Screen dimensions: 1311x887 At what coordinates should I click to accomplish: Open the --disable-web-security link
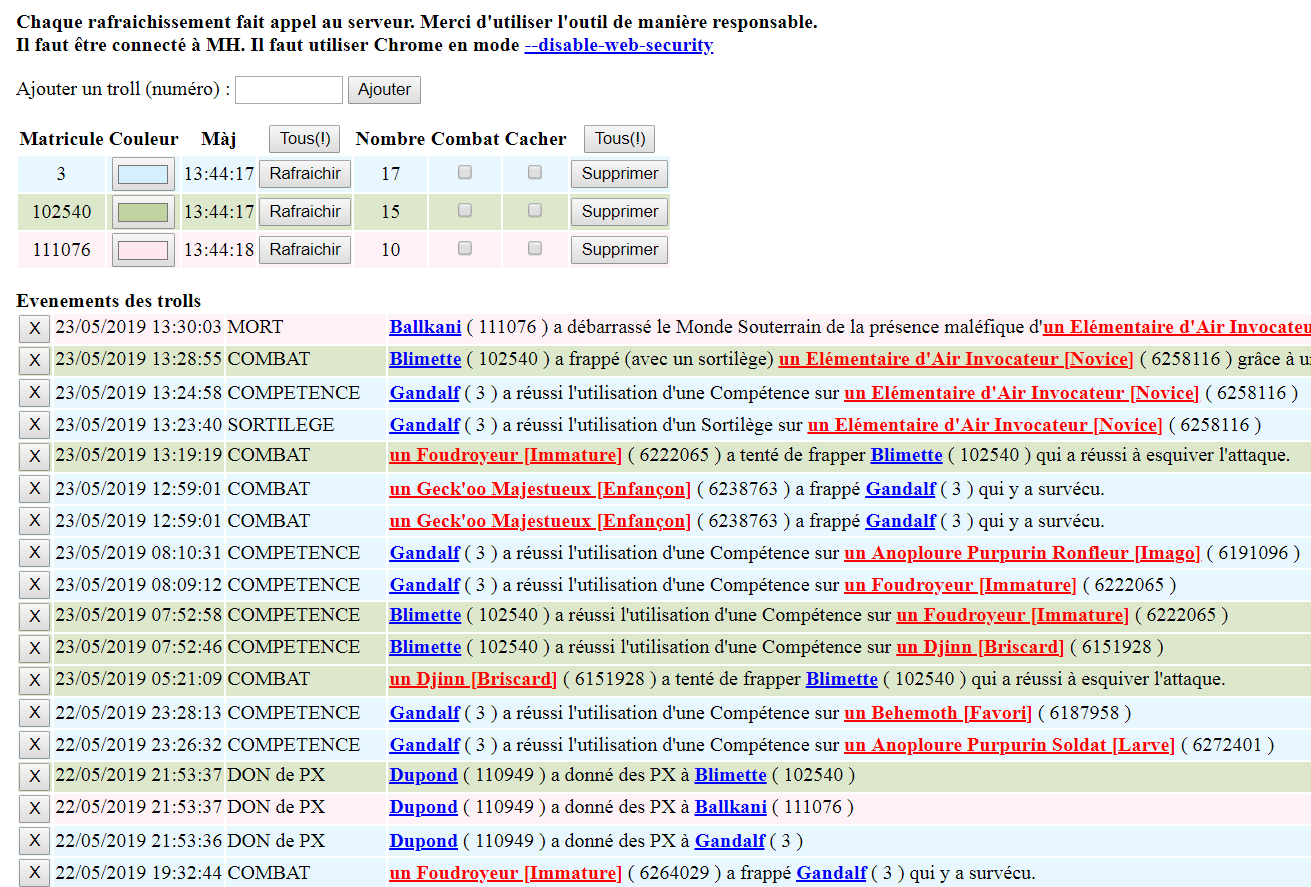coord(618,45)
